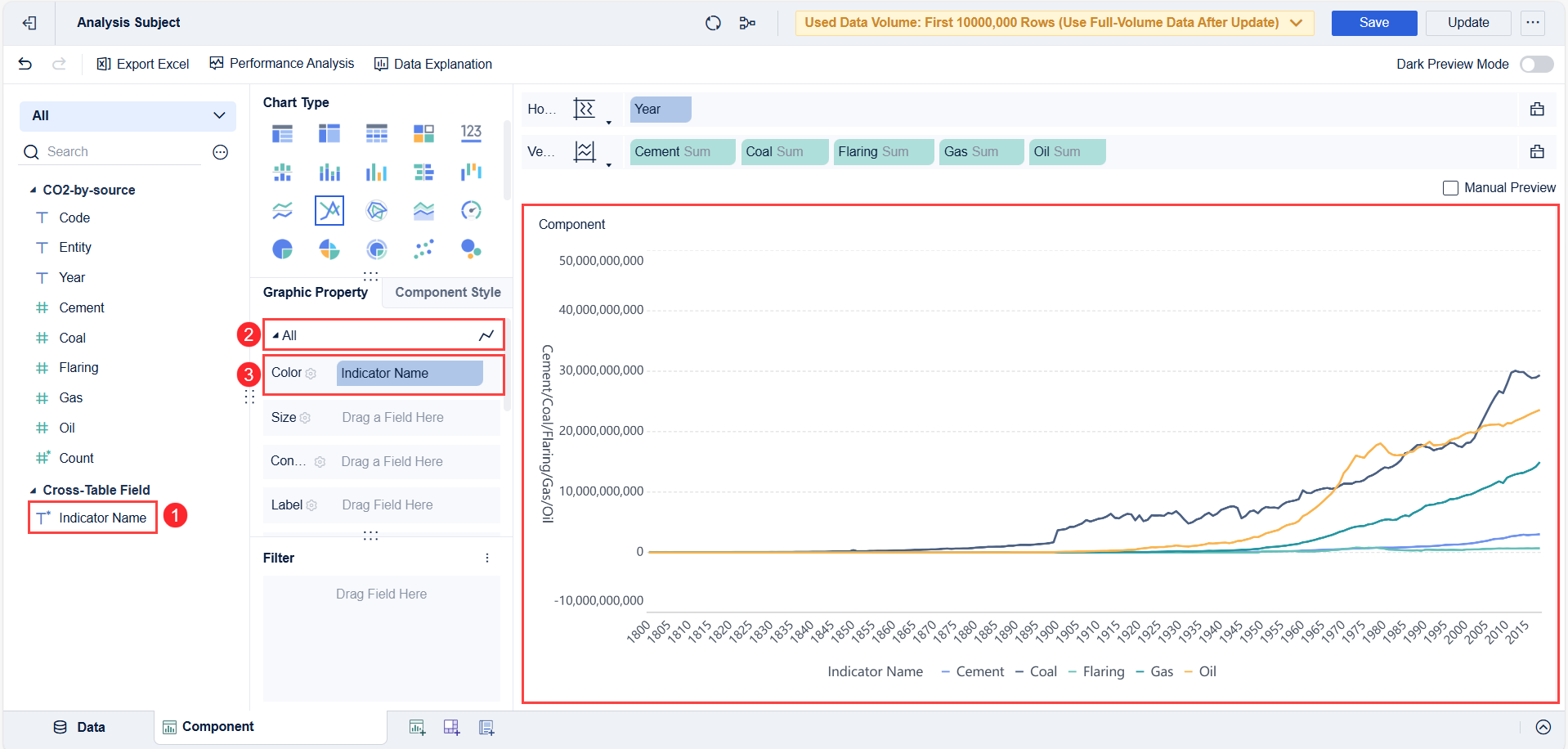
Task: Click the Color settings gear icon
Action: (x=311, y=374)
